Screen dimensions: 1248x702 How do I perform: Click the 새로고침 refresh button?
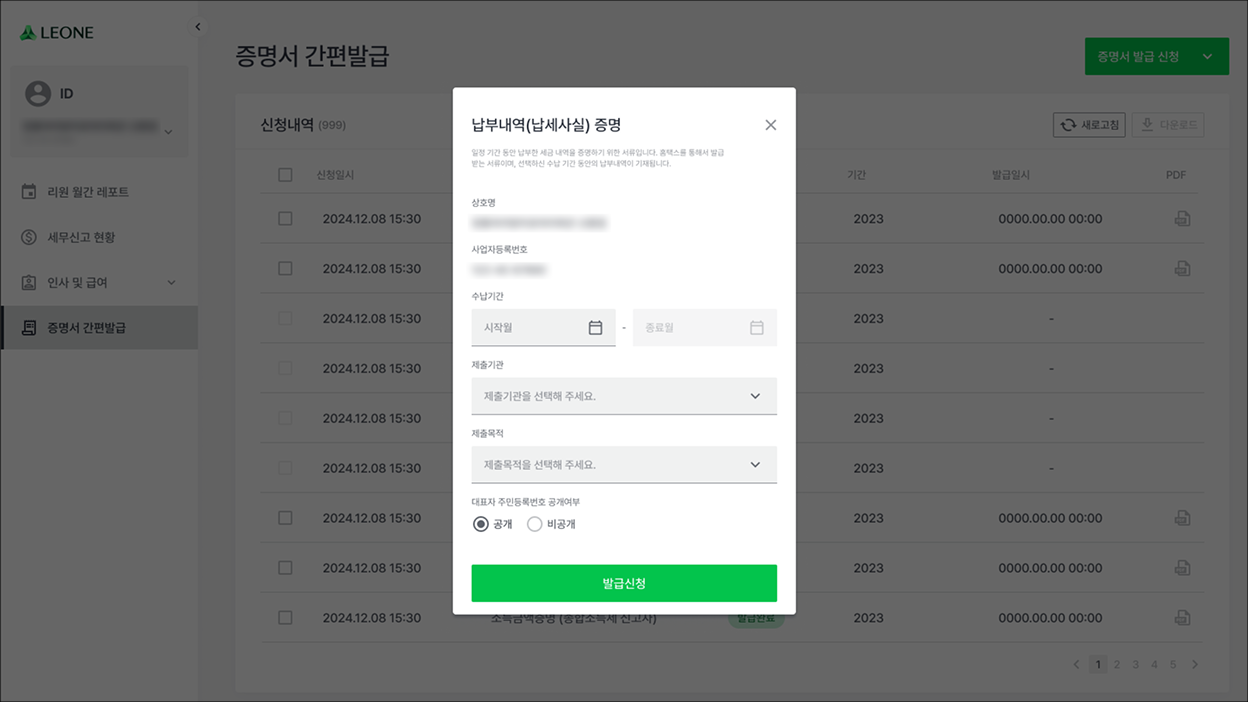point(1089,125)
